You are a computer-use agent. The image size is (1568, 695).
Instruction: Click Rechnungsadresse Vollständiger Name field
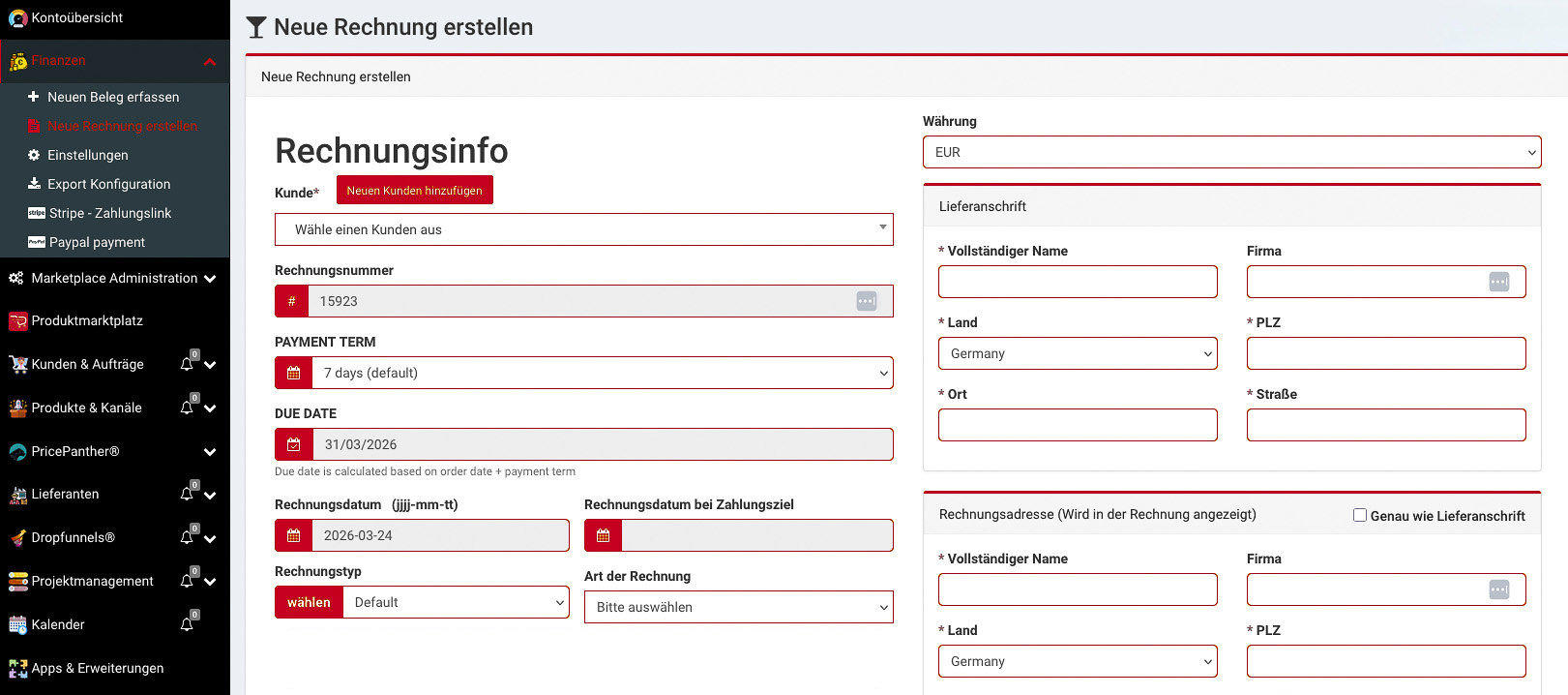(1078, 589)
